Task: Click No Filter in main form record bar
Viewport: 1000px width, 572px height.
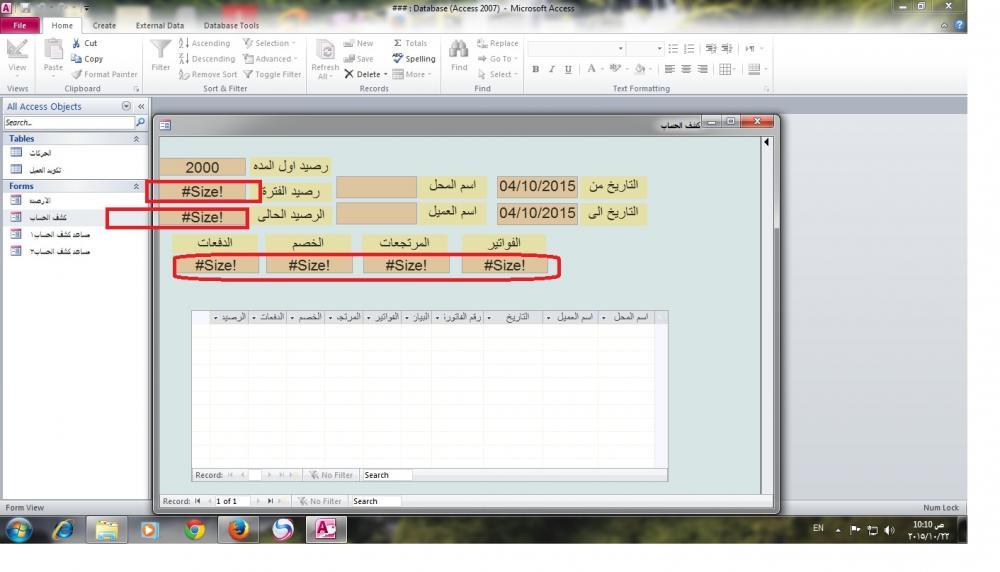Action: [320, 501]
